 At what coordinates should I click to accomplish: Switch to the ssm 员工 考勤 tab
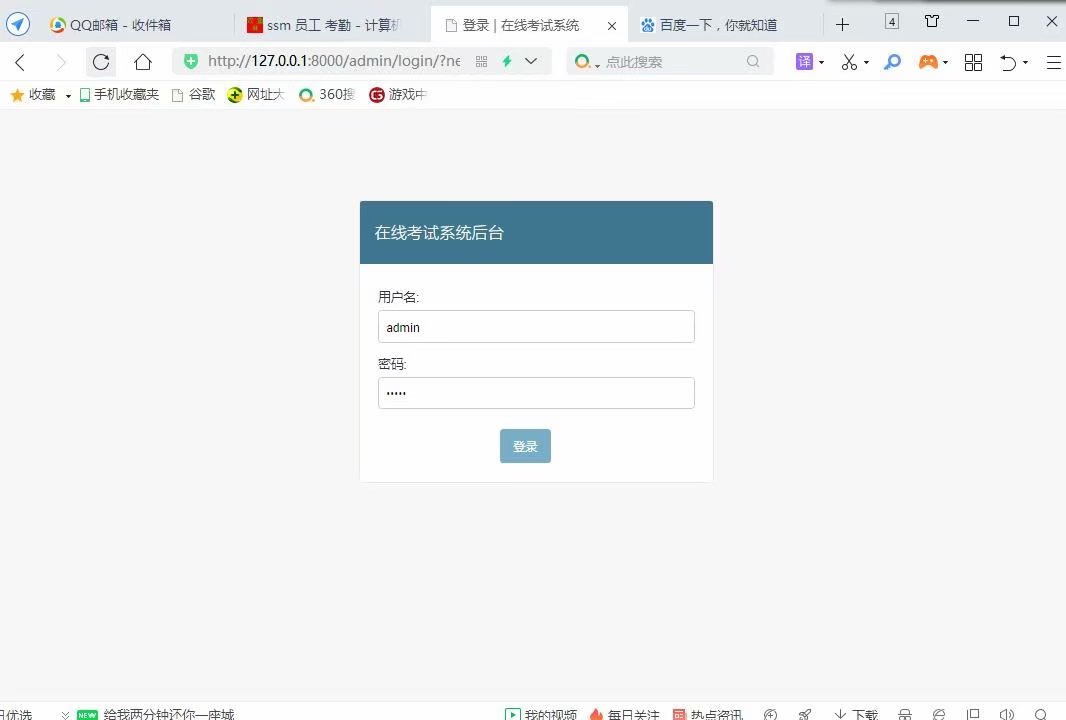[324, 25]
